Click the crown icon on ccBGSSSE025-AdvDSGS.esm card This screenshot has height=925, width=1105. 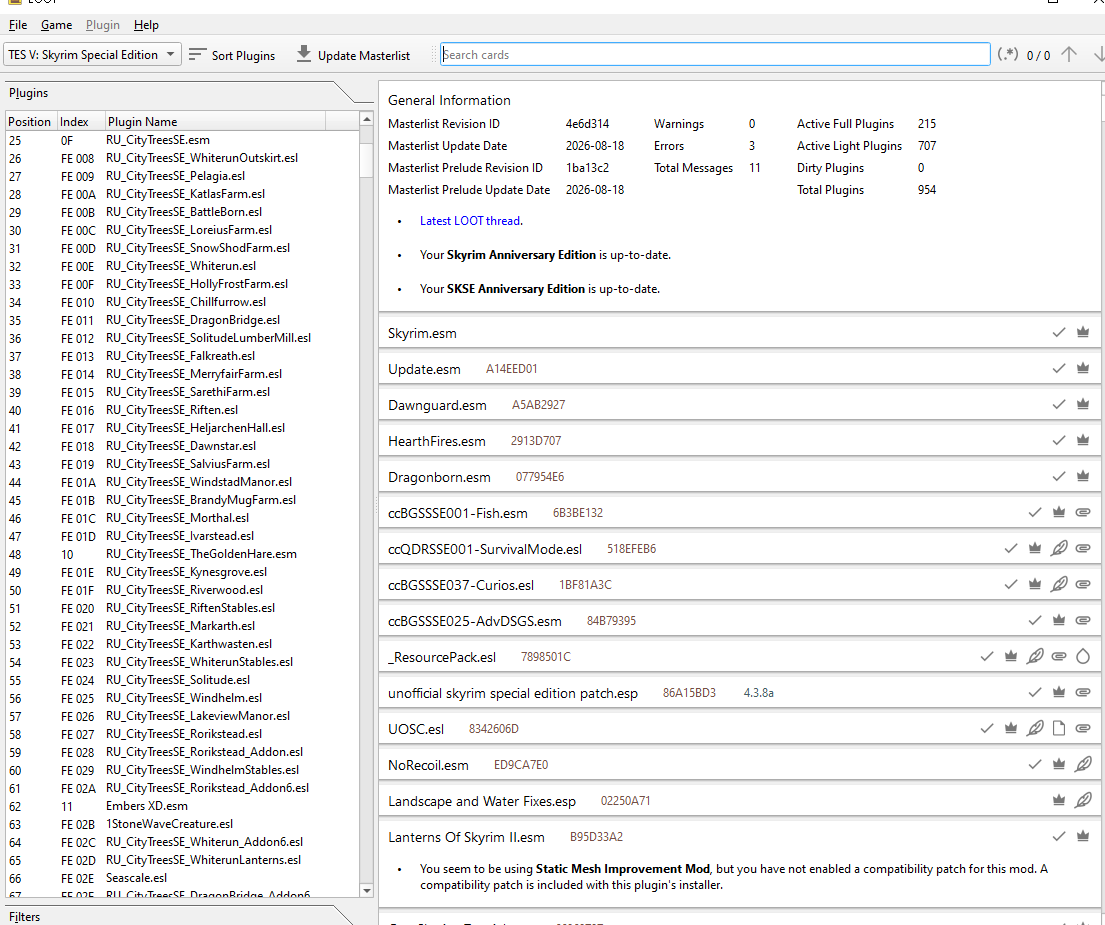[x=1058, y=620]
